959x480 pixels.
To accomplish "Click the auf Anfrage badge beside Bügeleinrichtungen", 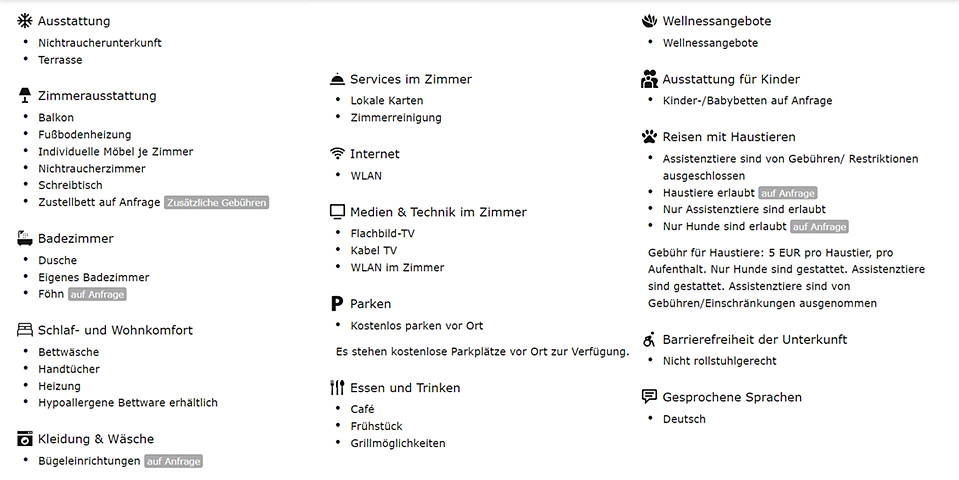I will click(174, 461).
